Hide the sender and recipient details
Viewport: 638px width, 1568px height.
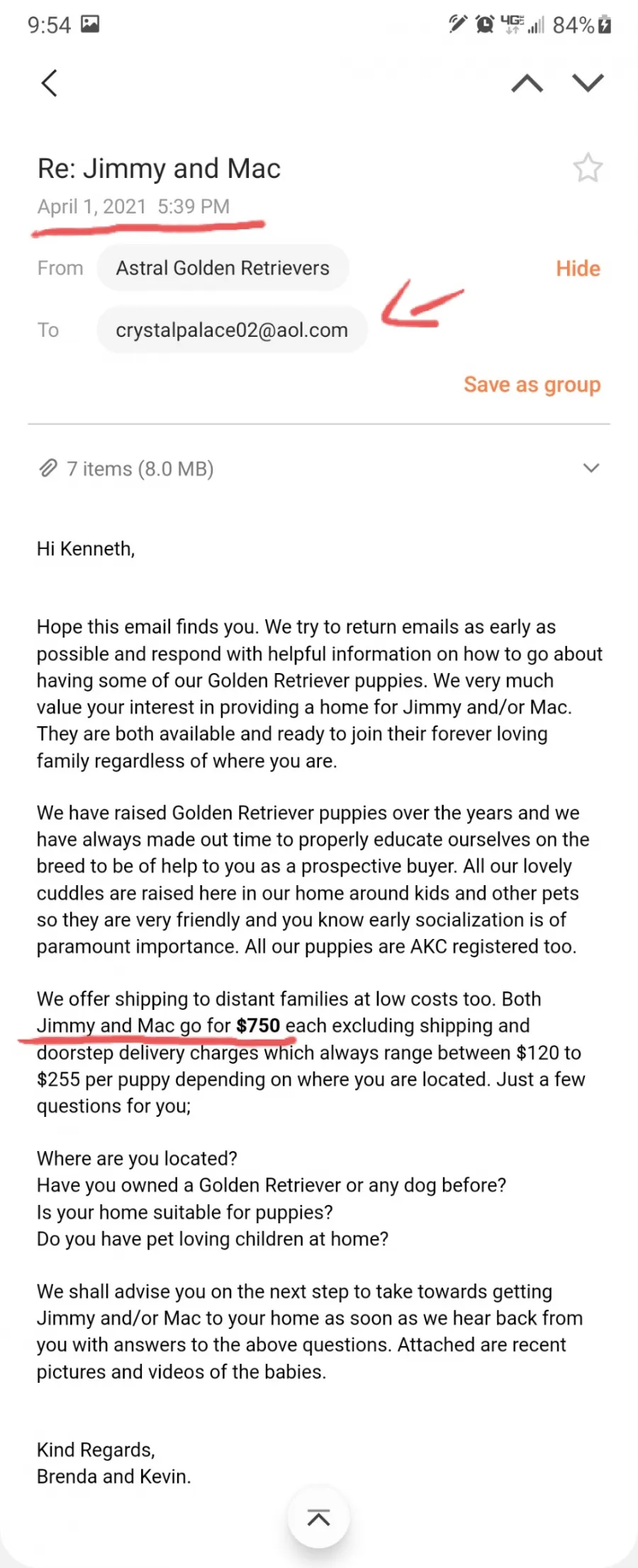pos(578,269)
